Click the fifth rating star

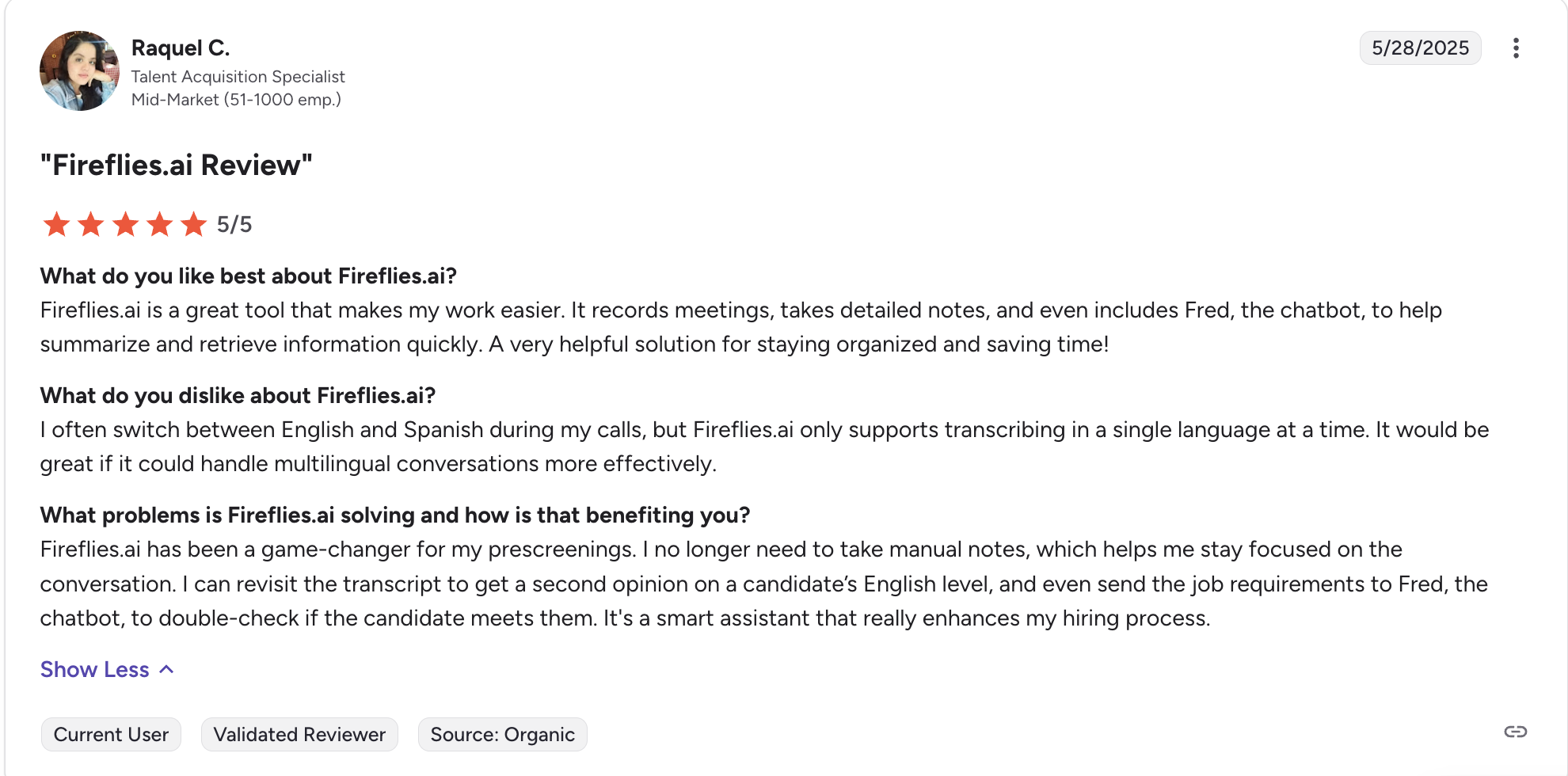(x=194, y=224)
